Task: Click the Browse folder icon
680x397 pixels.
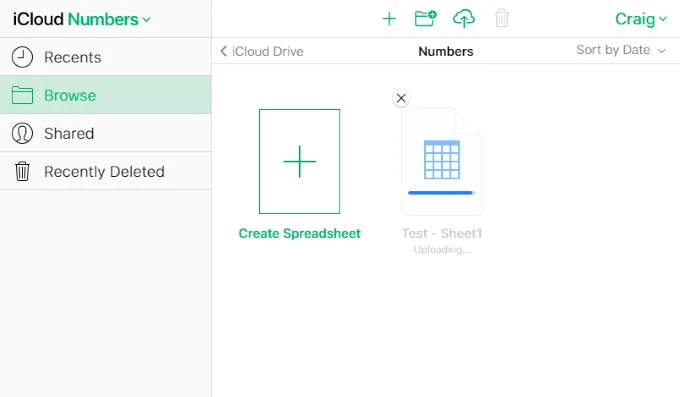Action: point(22,95)
